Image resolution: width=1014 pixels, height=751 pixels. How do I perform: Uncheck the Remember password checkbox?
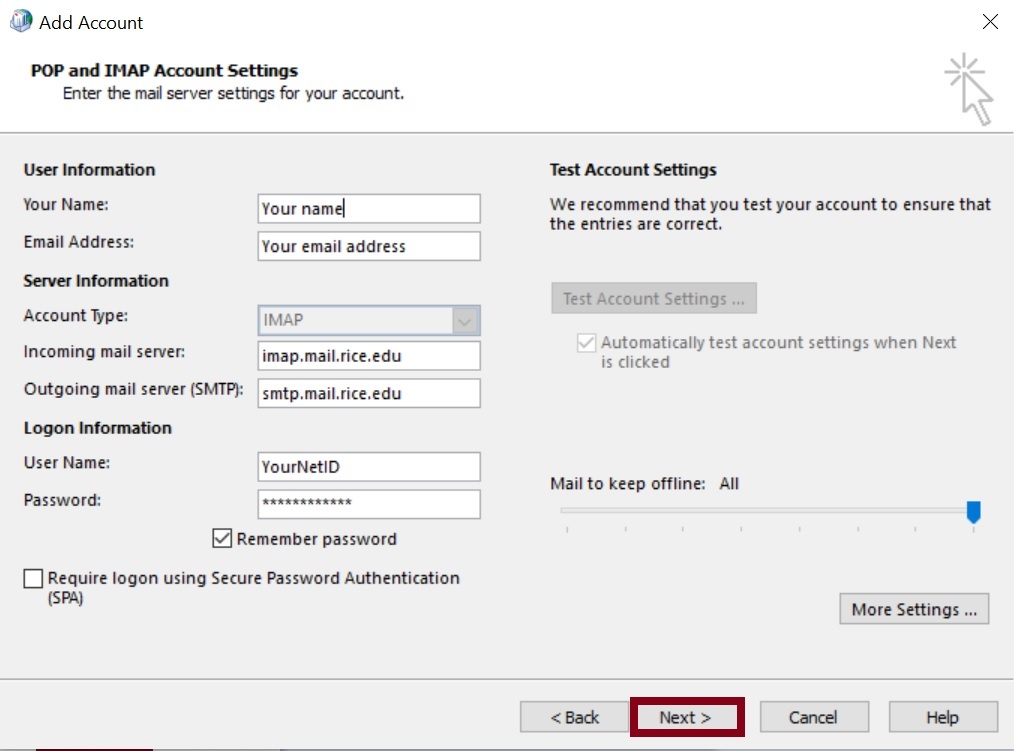point(222,539)
